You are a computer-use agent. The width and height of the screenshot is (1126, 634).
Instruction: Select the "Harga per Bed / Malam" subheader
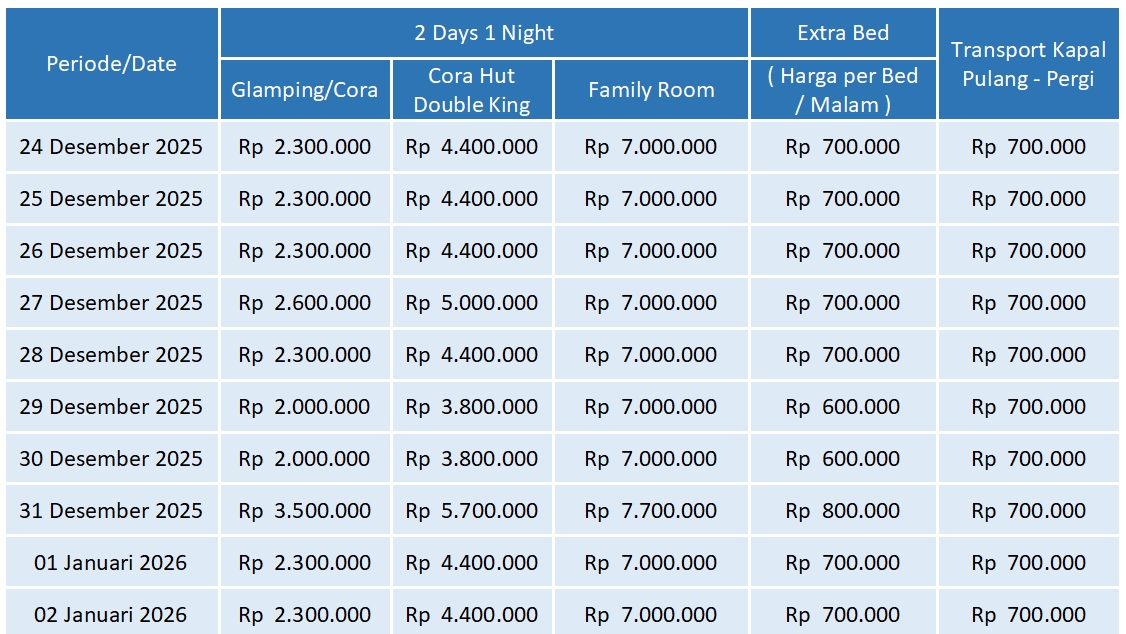point(843,90)
